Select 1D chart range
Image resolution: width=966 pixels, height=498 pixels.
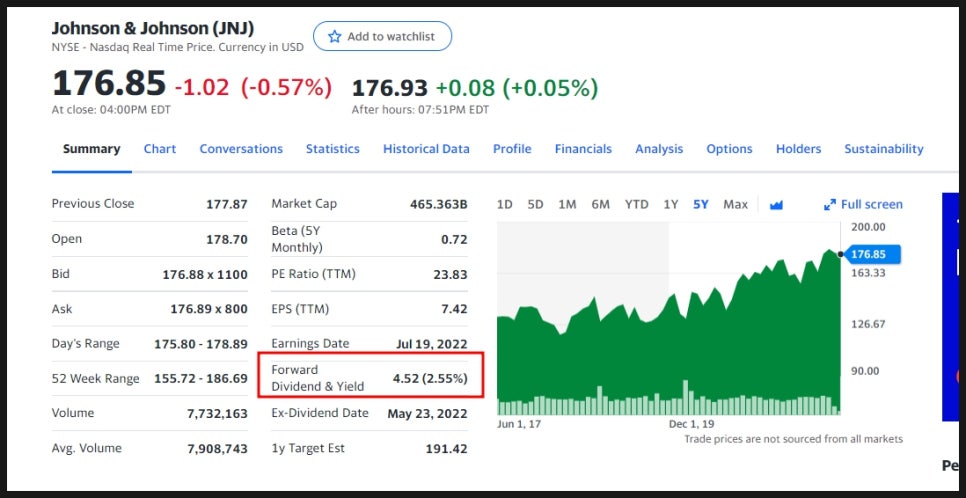click(505, 205)
